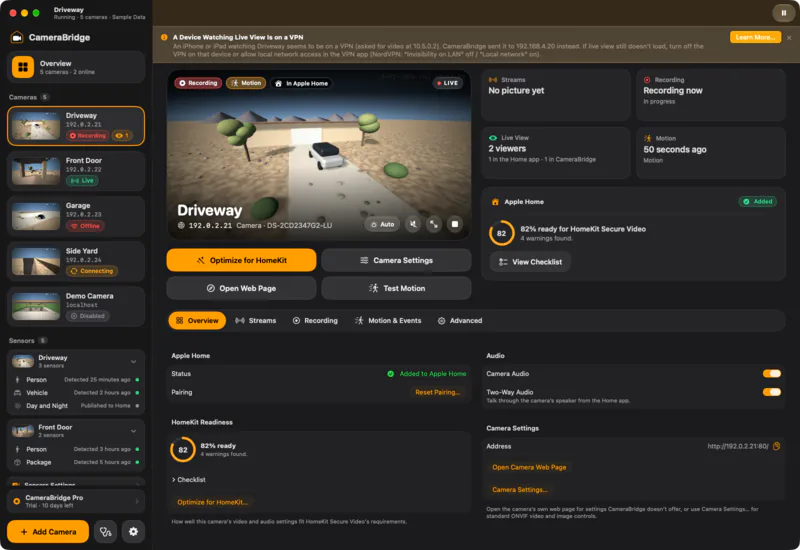
Task: Switch to the Recording tab
Action: [315, 320]
